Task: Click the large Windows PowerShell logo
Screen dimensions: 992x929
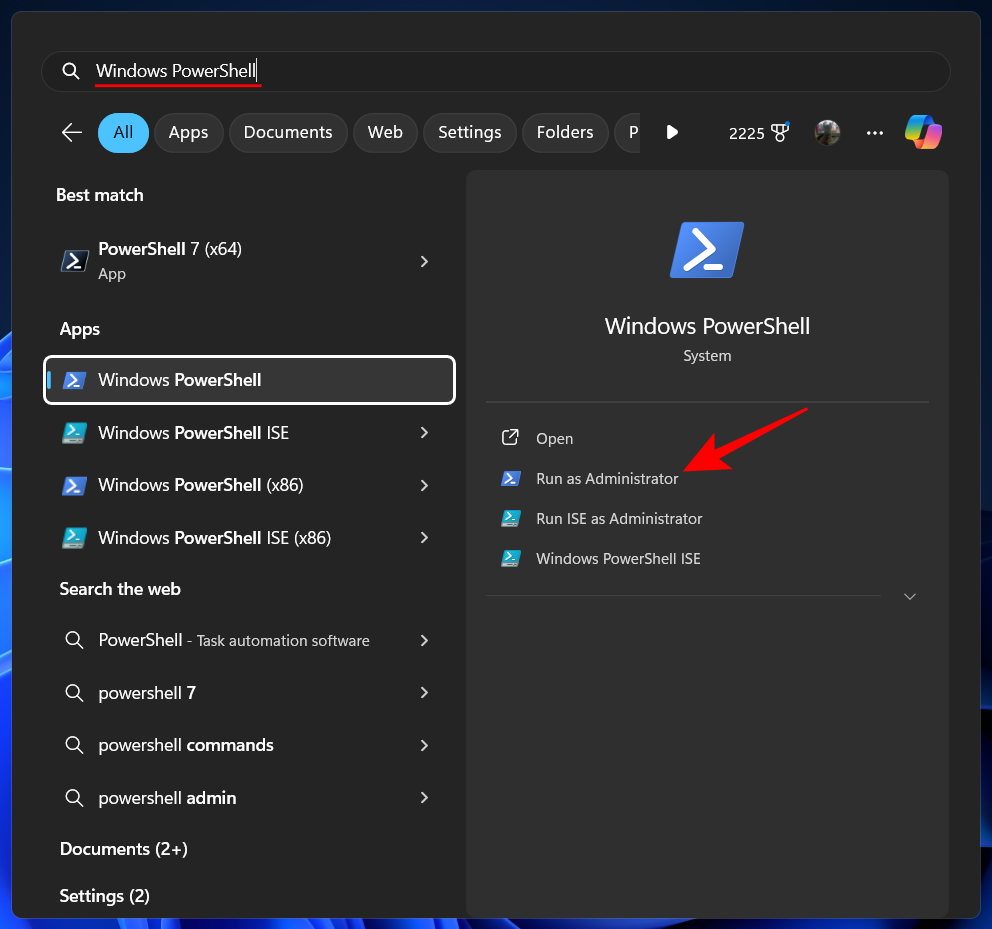Action: 707,249
